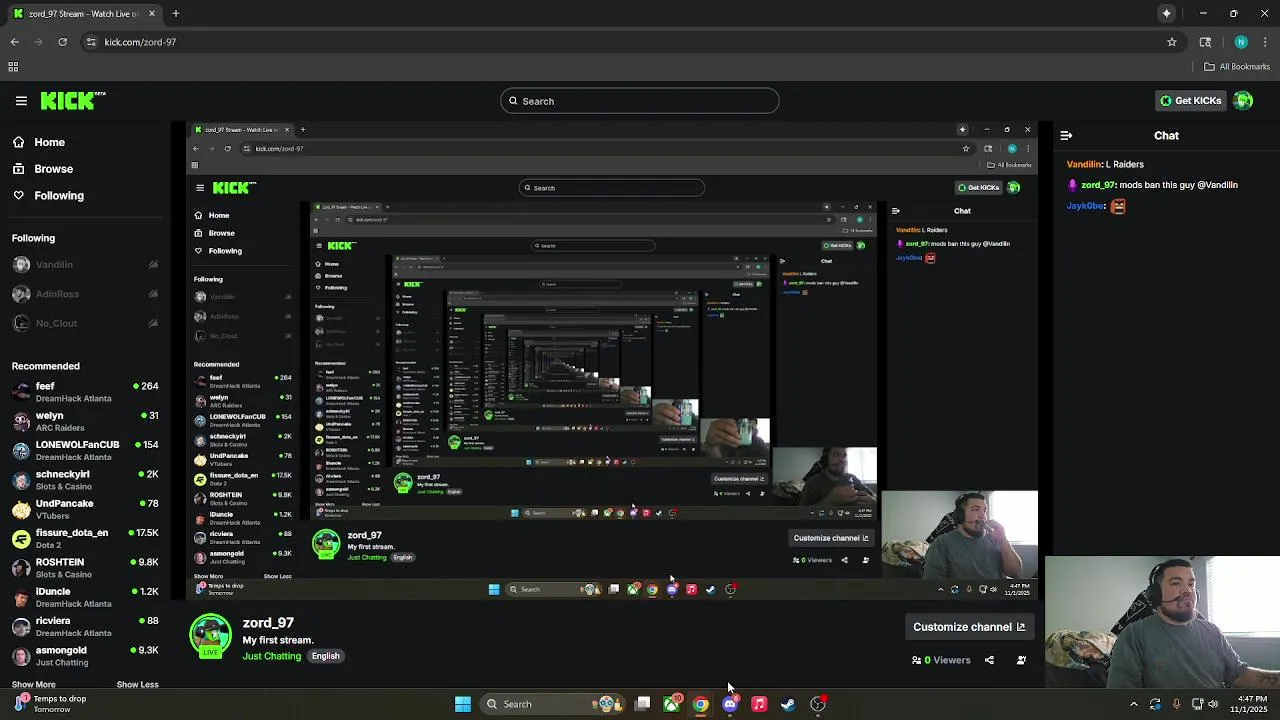Toggle notifications bell for AdinRoss in Following
1280x720 pixels.
click(153, 294)
